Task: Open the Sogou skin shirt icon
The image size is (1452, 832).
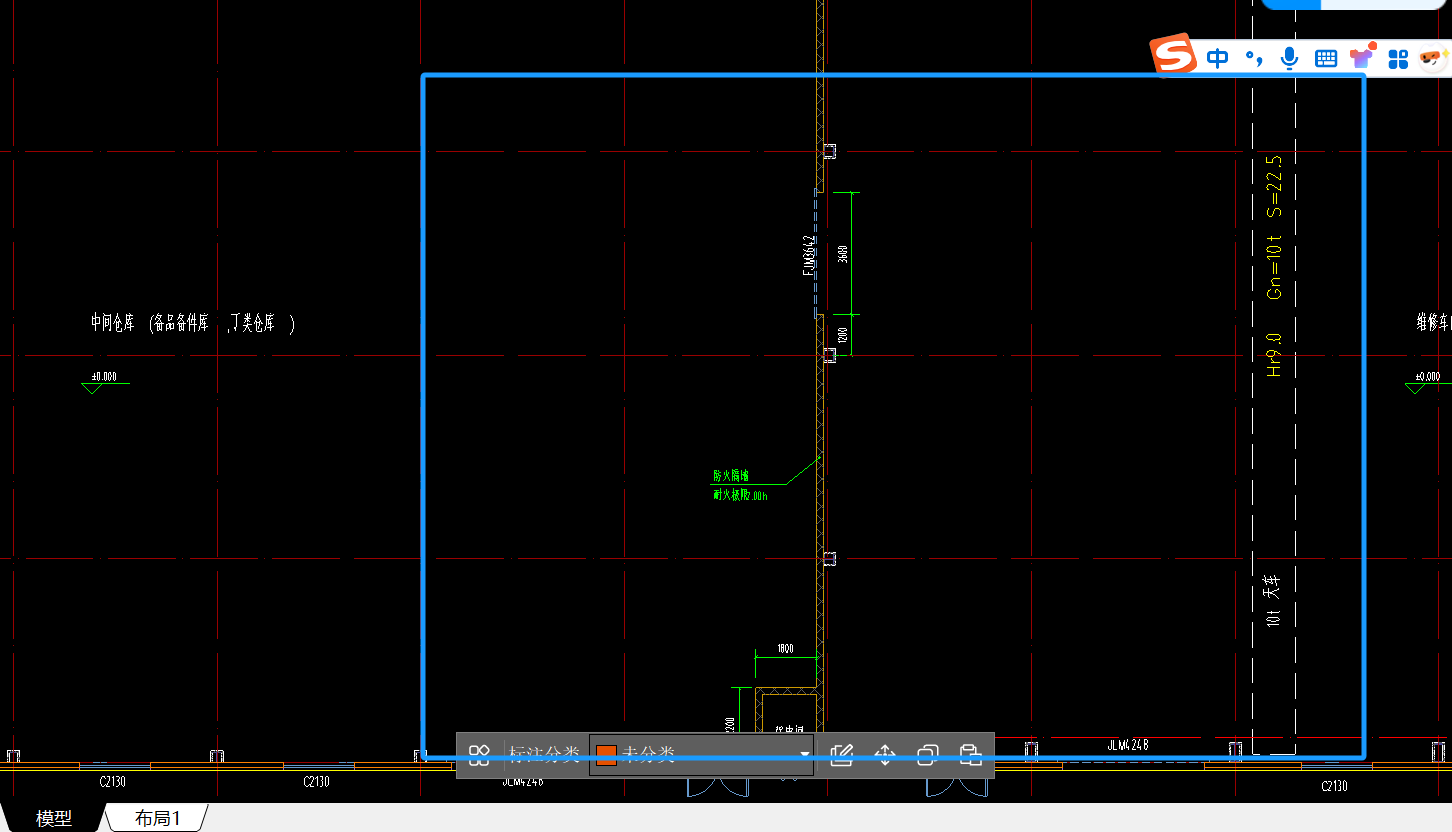Action: coord(1362,56)
